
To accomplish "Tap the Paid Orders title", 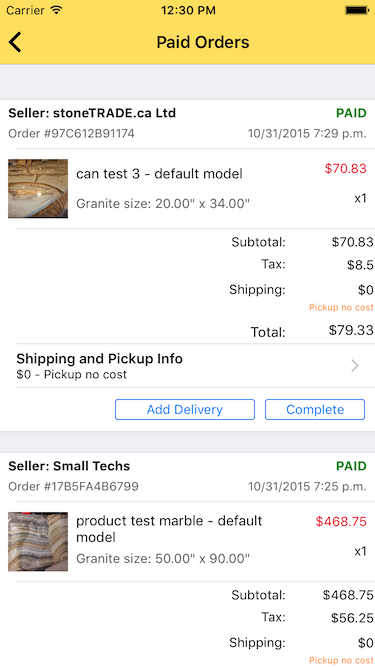I will 203,42.
